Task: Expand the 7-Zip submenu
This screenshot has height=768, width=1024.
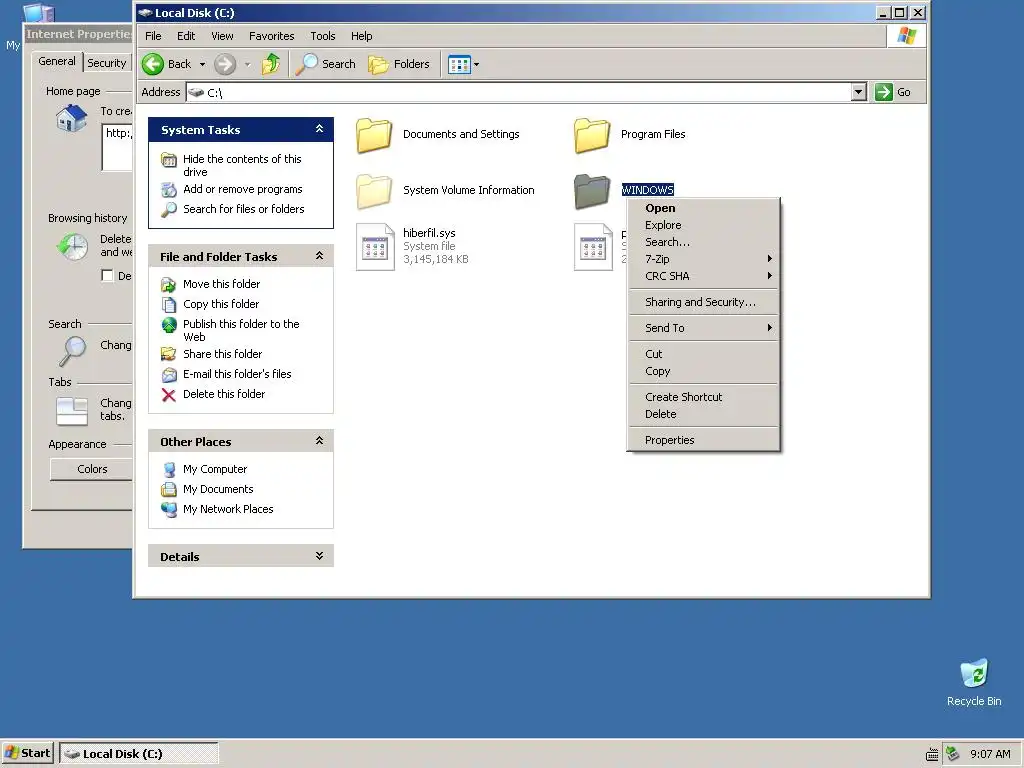Action: (x=703, y=259)
